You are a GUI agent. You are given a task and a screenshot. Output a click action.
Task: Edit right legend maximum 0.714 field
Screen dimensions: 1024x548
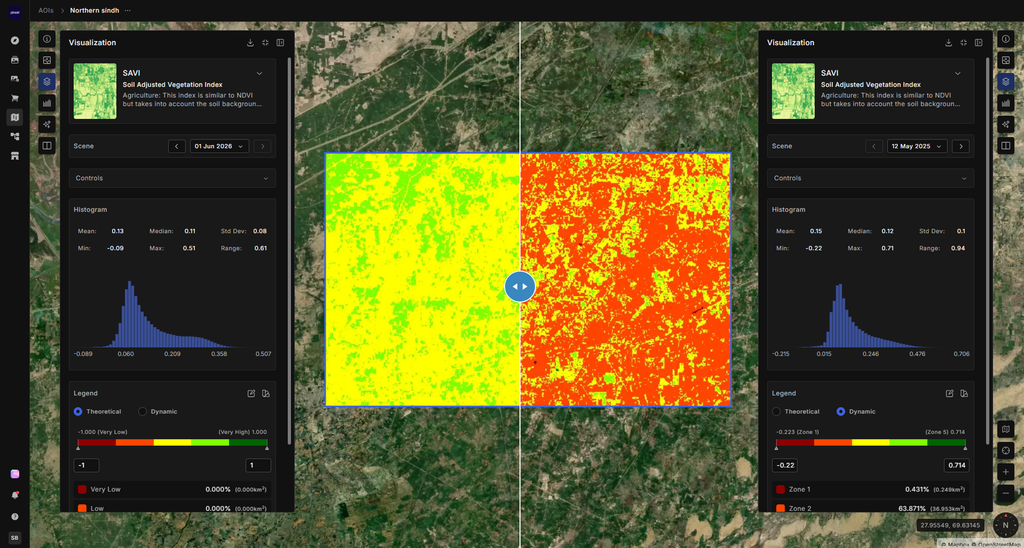(956, 466)
